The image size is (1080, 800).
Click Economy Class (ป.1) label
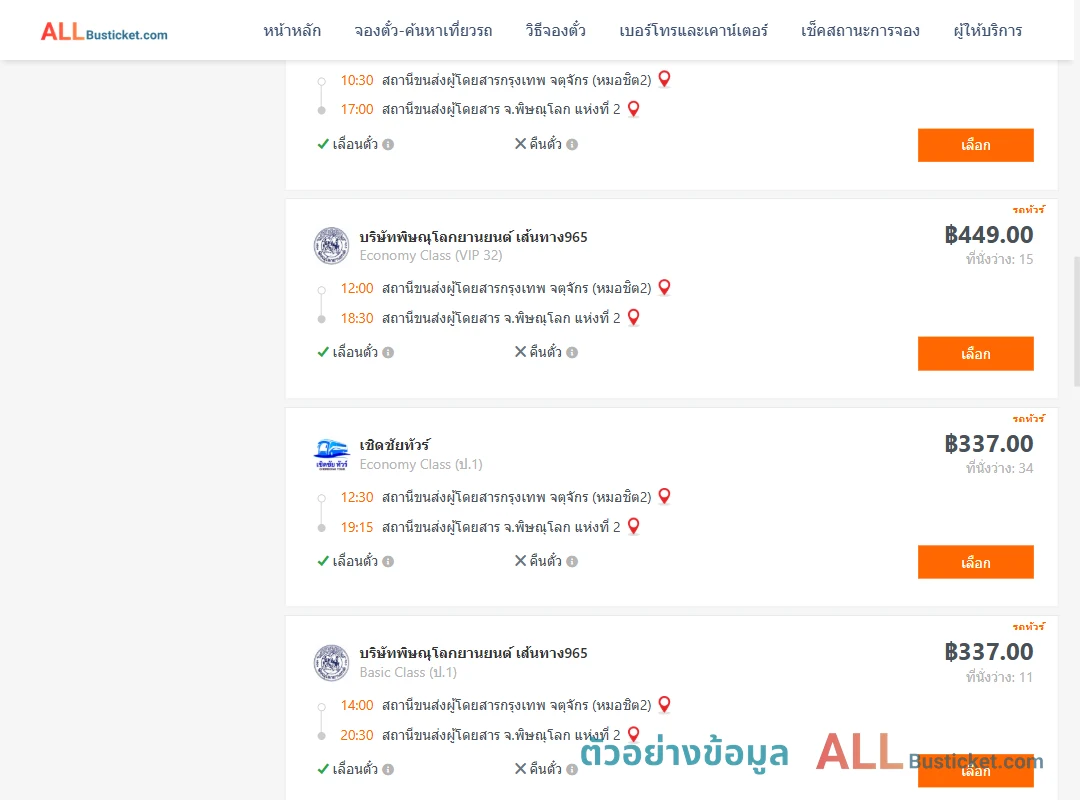(x=421, y=464)
